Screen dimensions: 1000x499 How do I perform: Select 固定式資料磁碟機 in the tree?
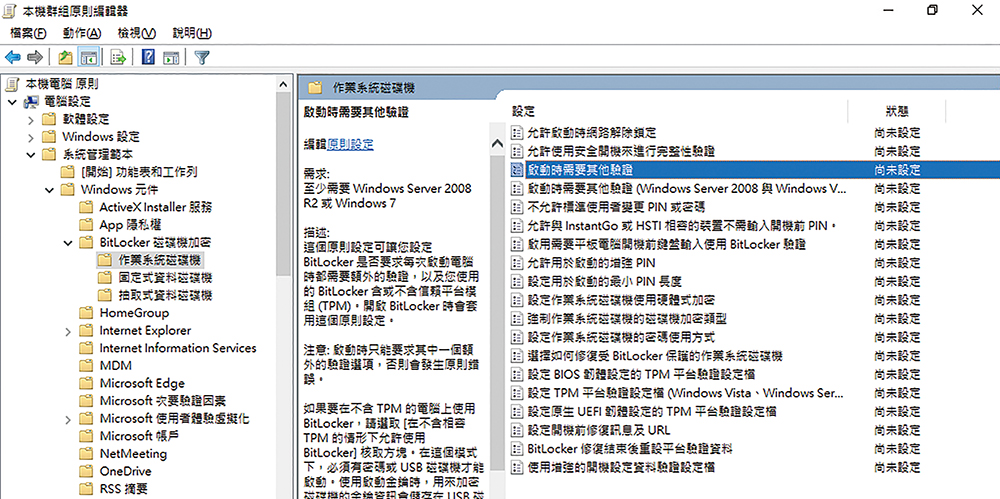point(165,278)
